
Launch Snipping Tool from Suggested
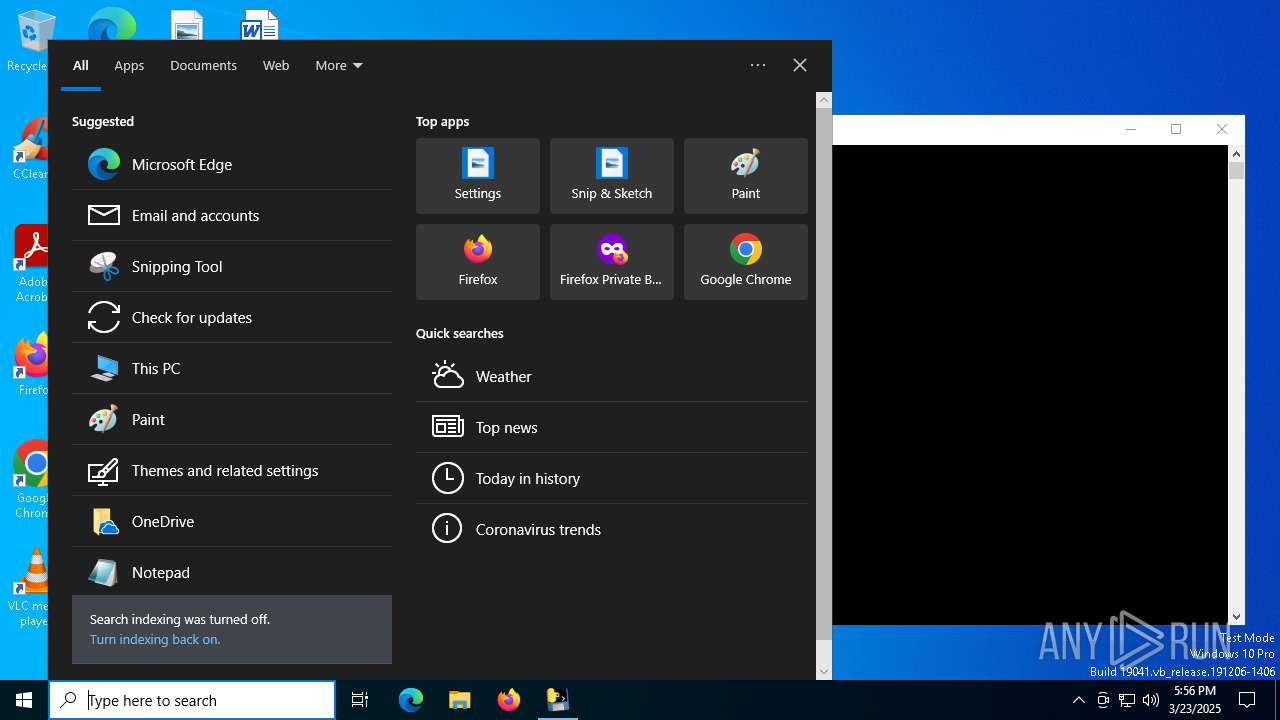click(x=232, y=266)
